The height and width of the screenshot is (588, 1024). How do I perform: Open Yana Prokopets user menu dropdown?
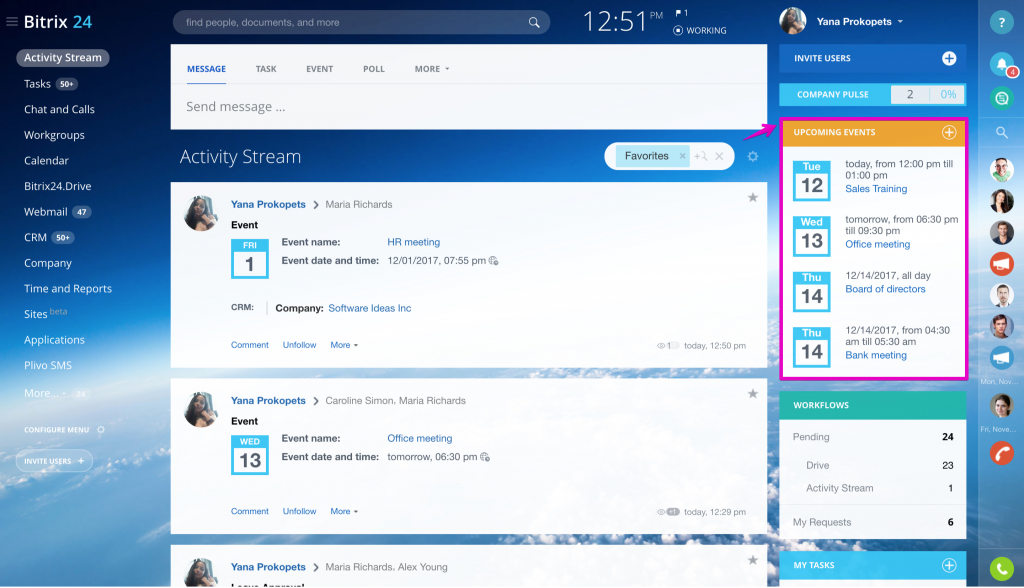click(x=859, y=22)
